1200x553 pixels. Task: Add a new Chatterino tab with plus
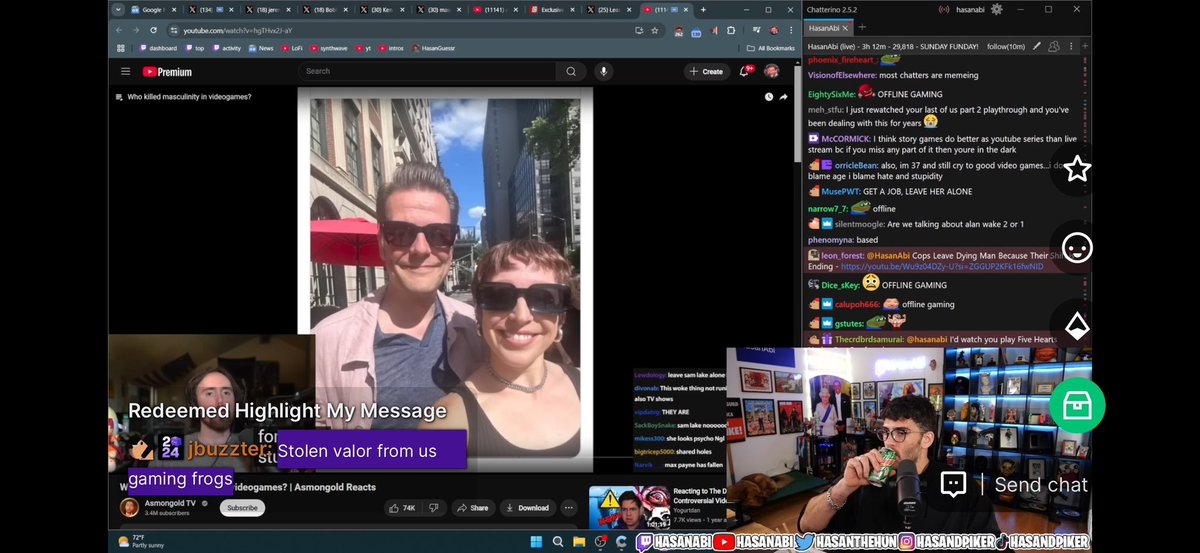(x=862, y=27)
